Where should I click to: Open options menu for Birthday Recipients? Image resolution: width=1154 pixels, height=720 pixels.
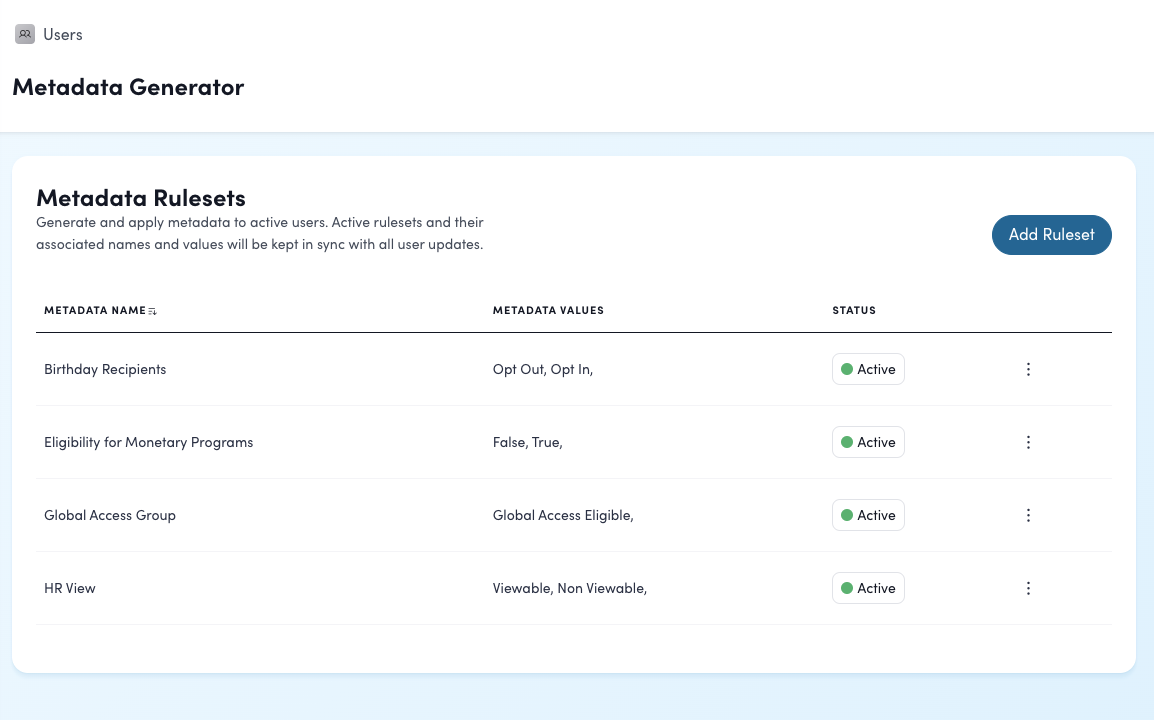pos(1028,369)
